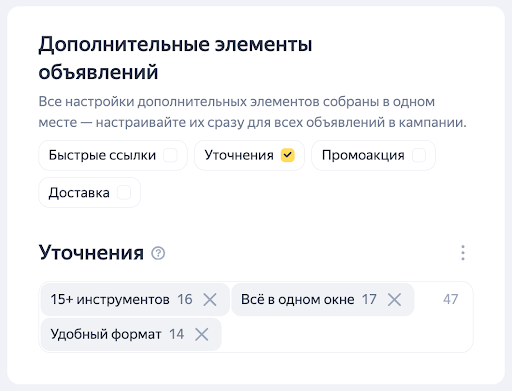Open the three-dot menu for Уточнения
Screen dimensions: 512x391
[463, 253]
